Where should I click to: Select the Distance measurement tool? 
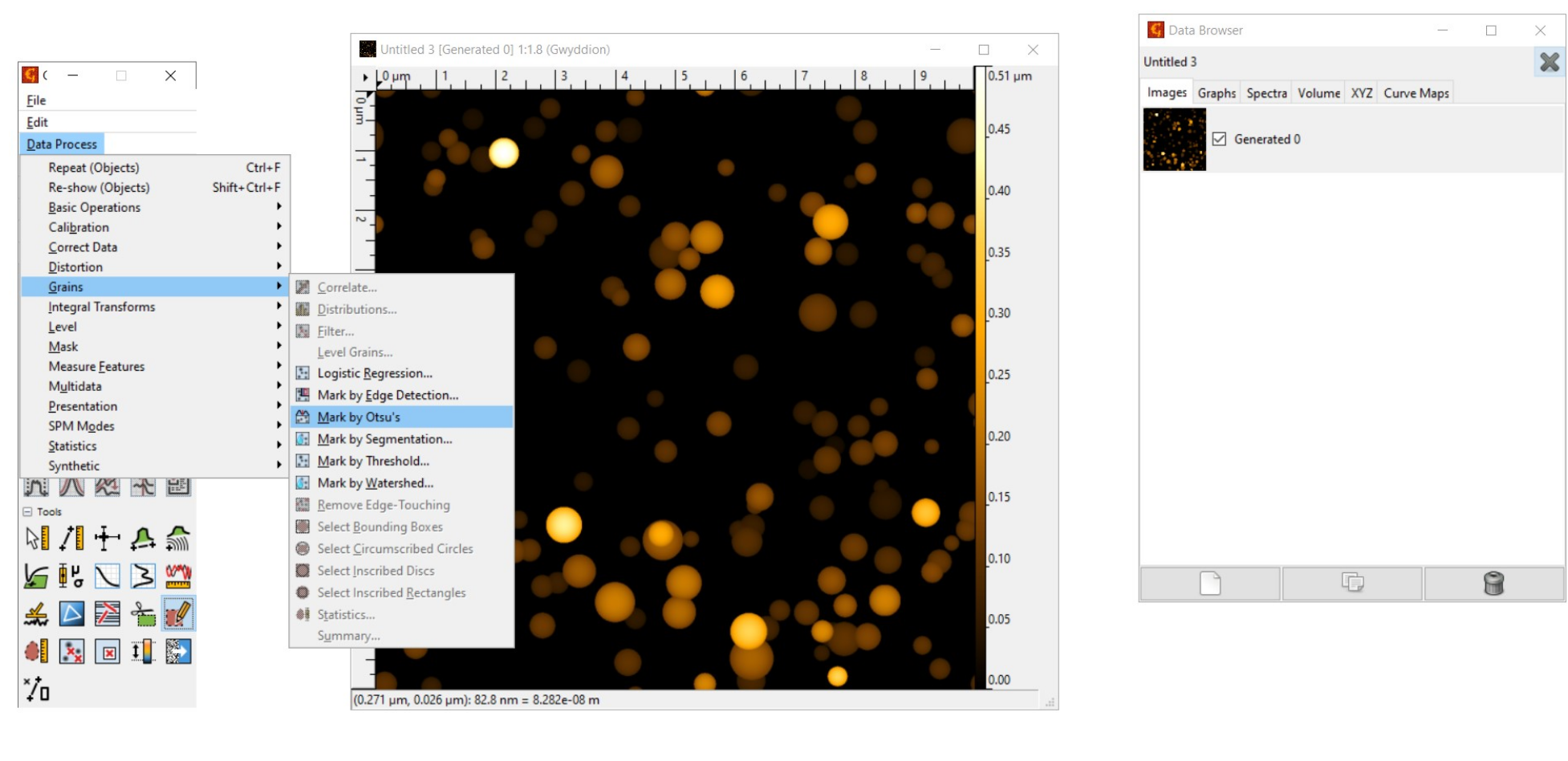coord(71,538)
